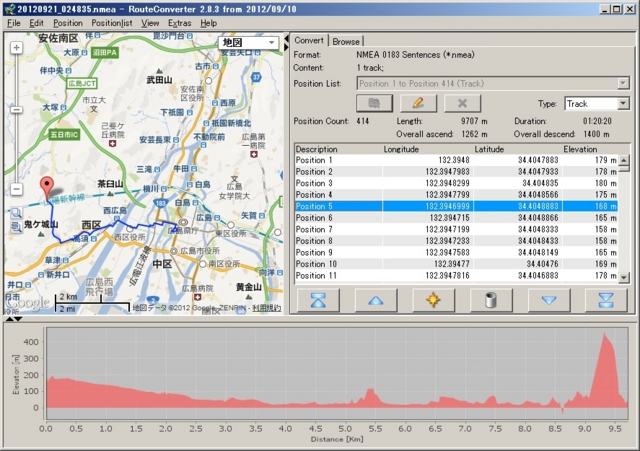The width and height of the screenshot is (640, 451).
Task: Click the Description column header
Action: (338, 149)
